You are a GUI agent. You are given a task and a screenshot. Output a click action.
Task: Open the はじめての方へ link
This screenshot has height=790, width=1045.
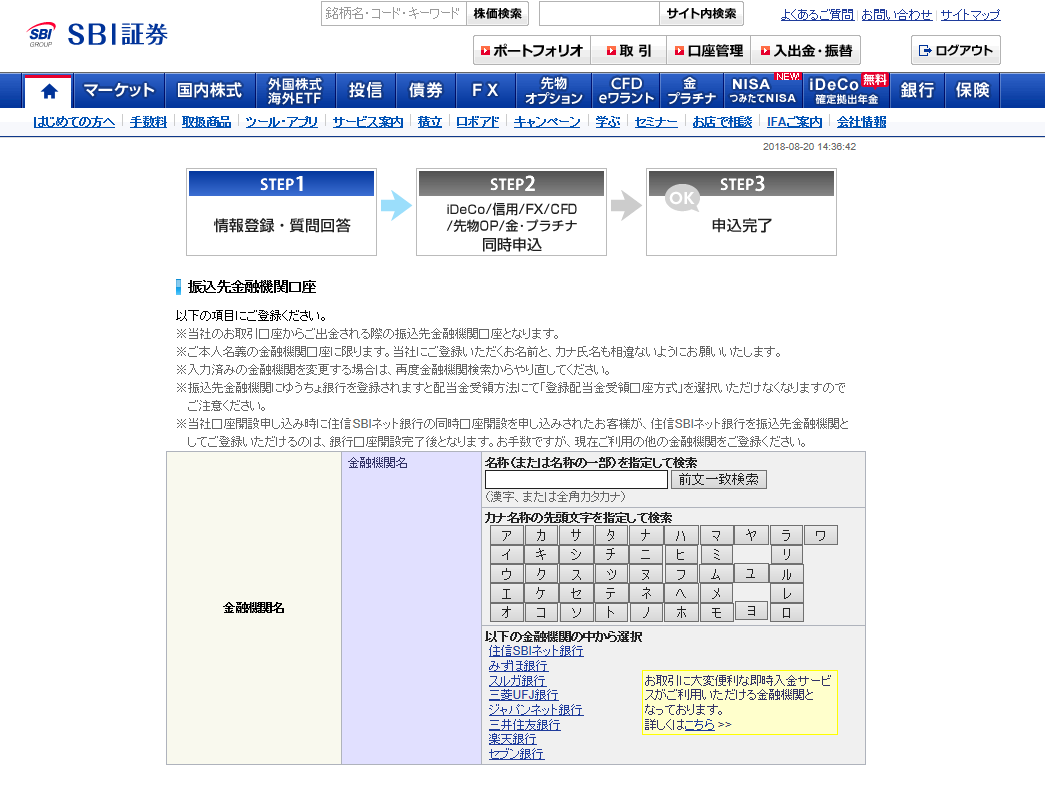pos(74,122)
